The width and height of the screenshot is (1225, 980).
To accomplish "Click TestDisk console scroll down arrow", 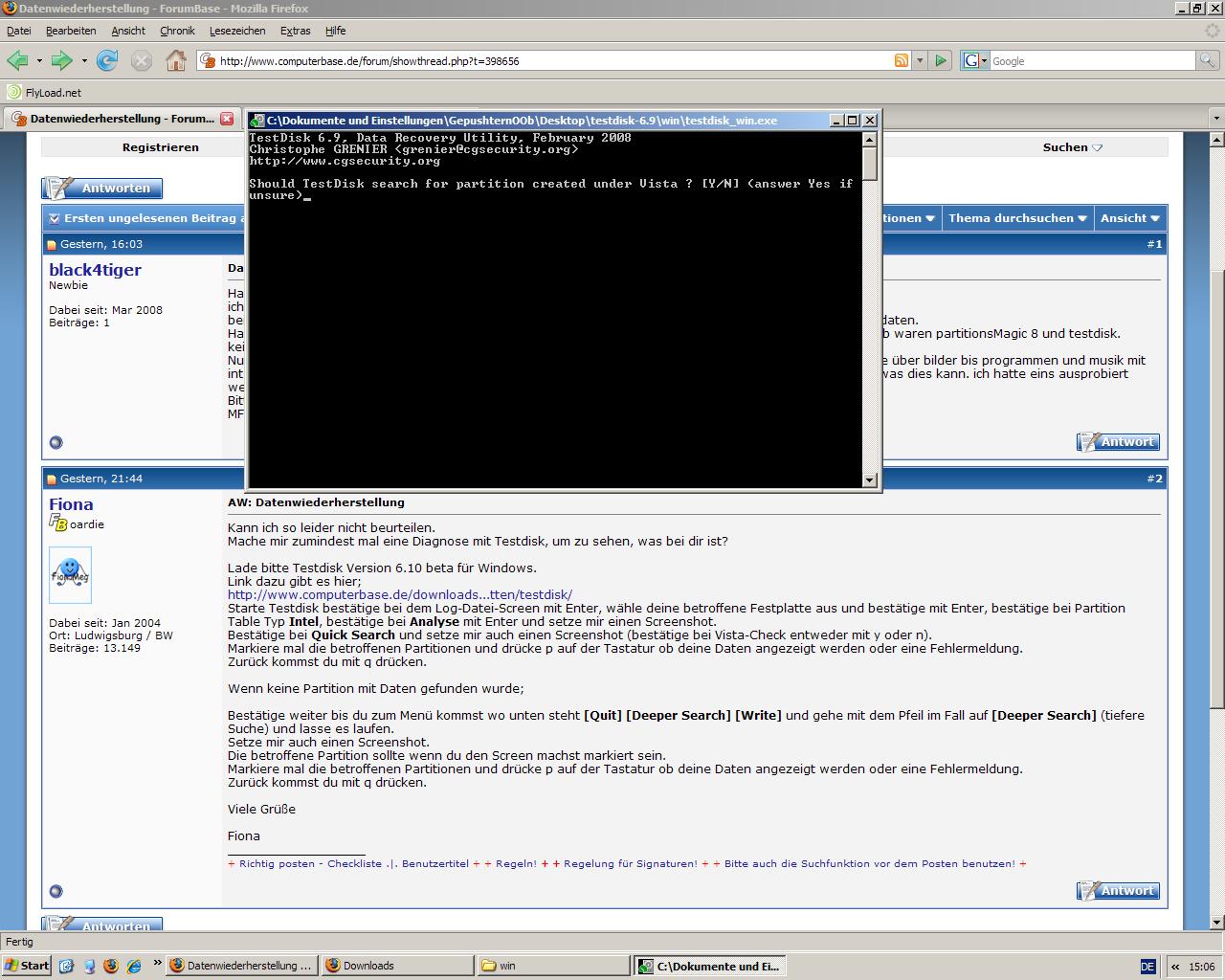I will tap(870, 480).
